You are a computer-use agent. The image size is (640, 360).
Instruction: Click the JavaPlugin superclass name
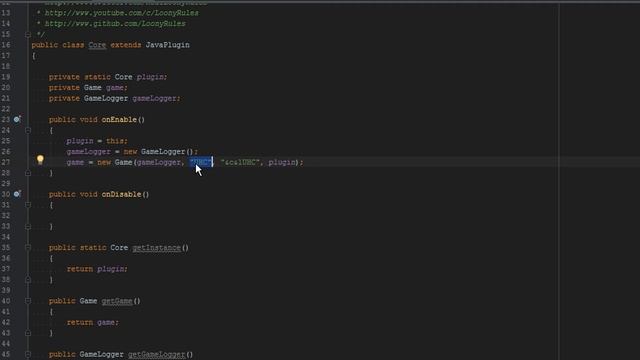point(167,45)
